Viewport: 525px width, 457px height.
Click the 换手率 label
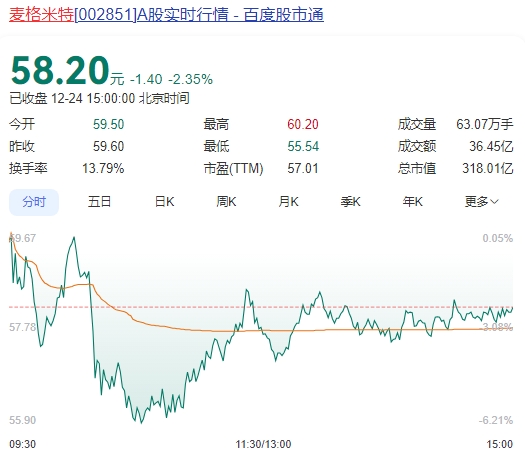click(28, 168)
